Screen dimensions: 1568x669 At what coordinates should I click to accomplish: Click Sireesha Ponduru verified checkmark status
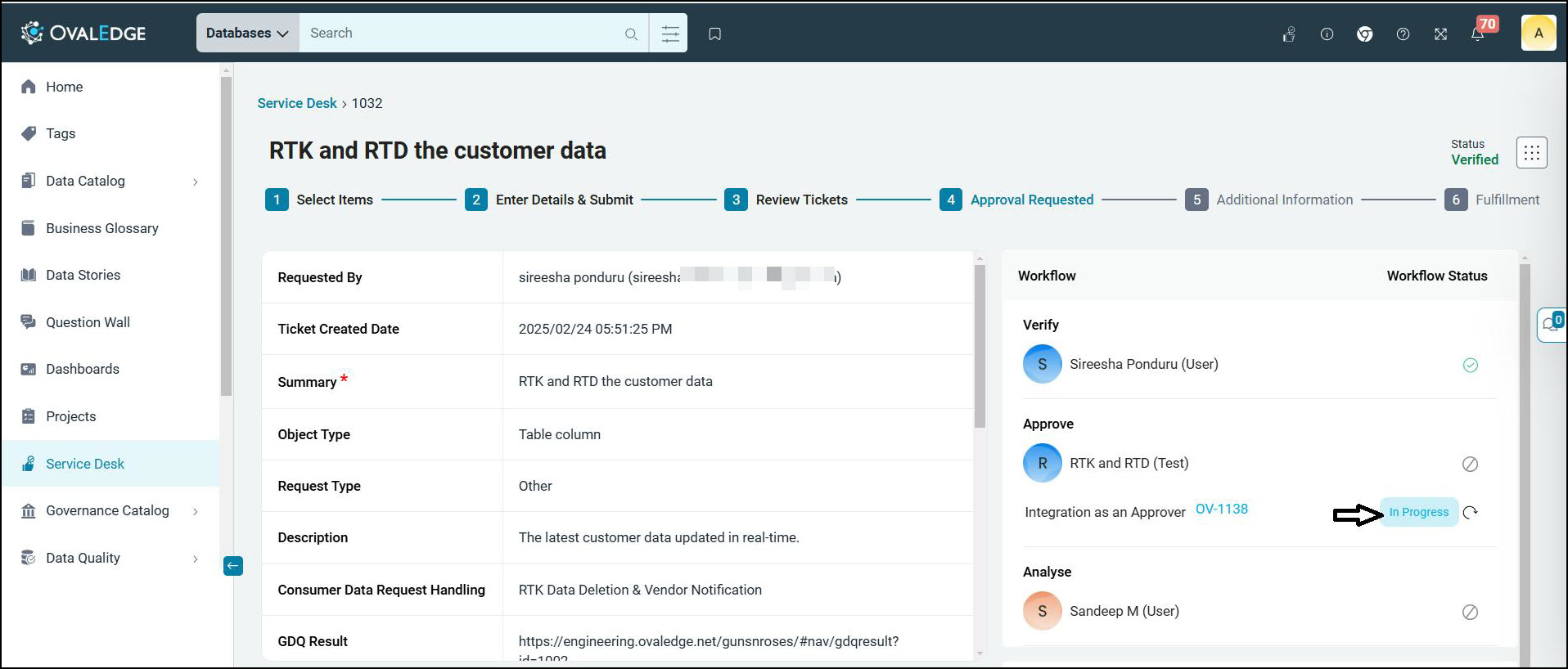click(1470, 365)
